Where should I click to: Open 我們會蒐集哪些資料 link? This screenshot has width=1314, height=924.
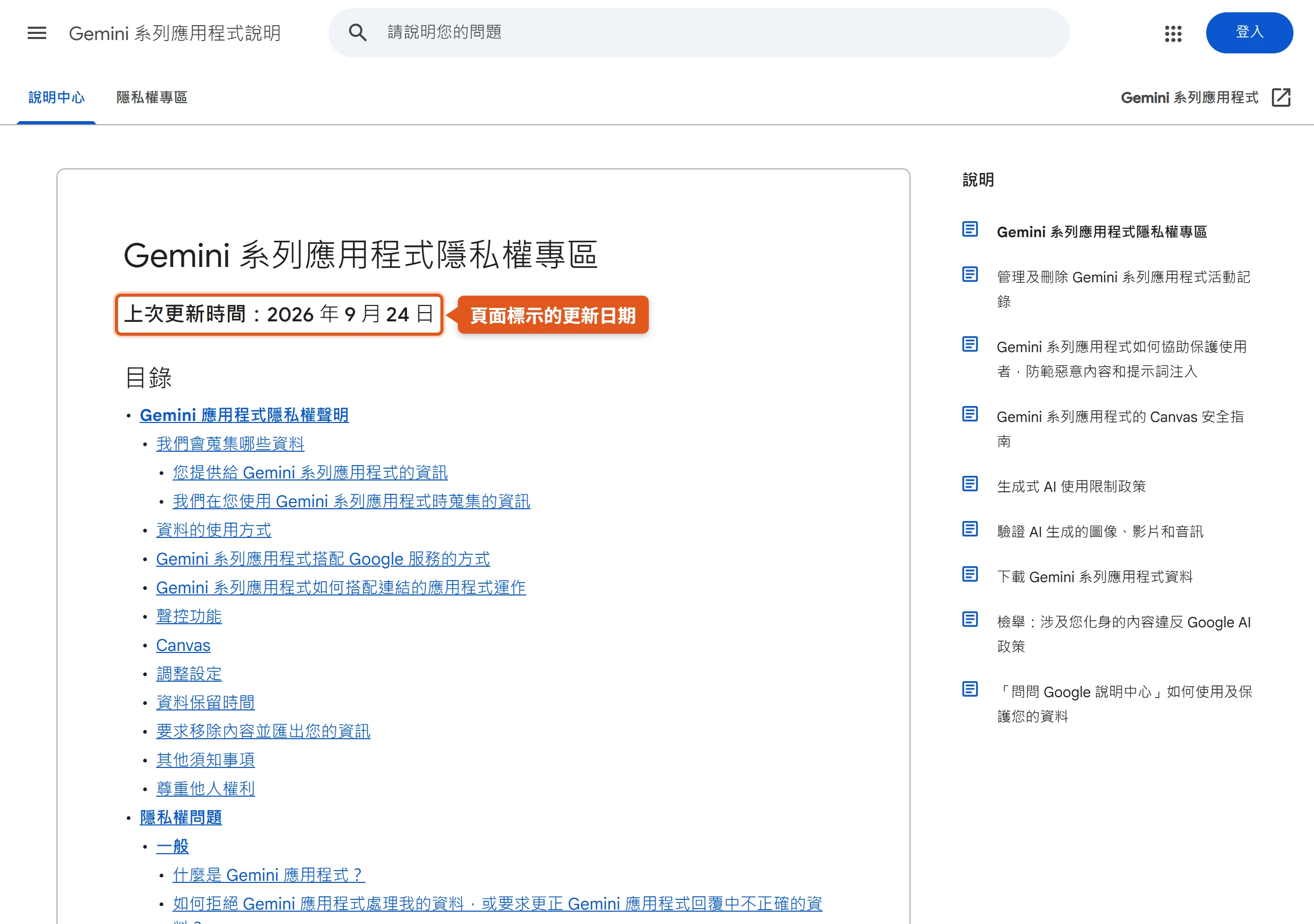click(x=230, y=444)
